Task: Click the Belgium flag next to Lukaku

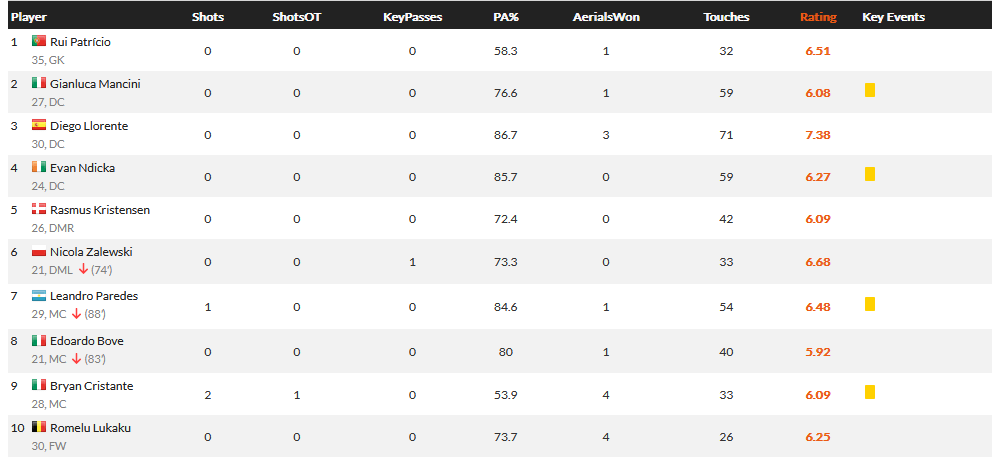Action: click(39, 427)
